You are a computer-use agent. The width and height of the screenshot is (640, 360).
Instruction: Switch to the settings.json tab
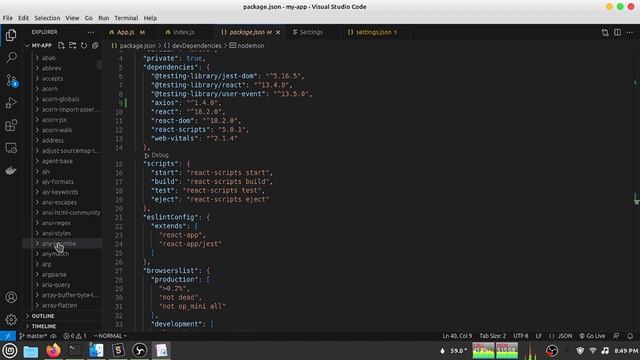[372, 32]
